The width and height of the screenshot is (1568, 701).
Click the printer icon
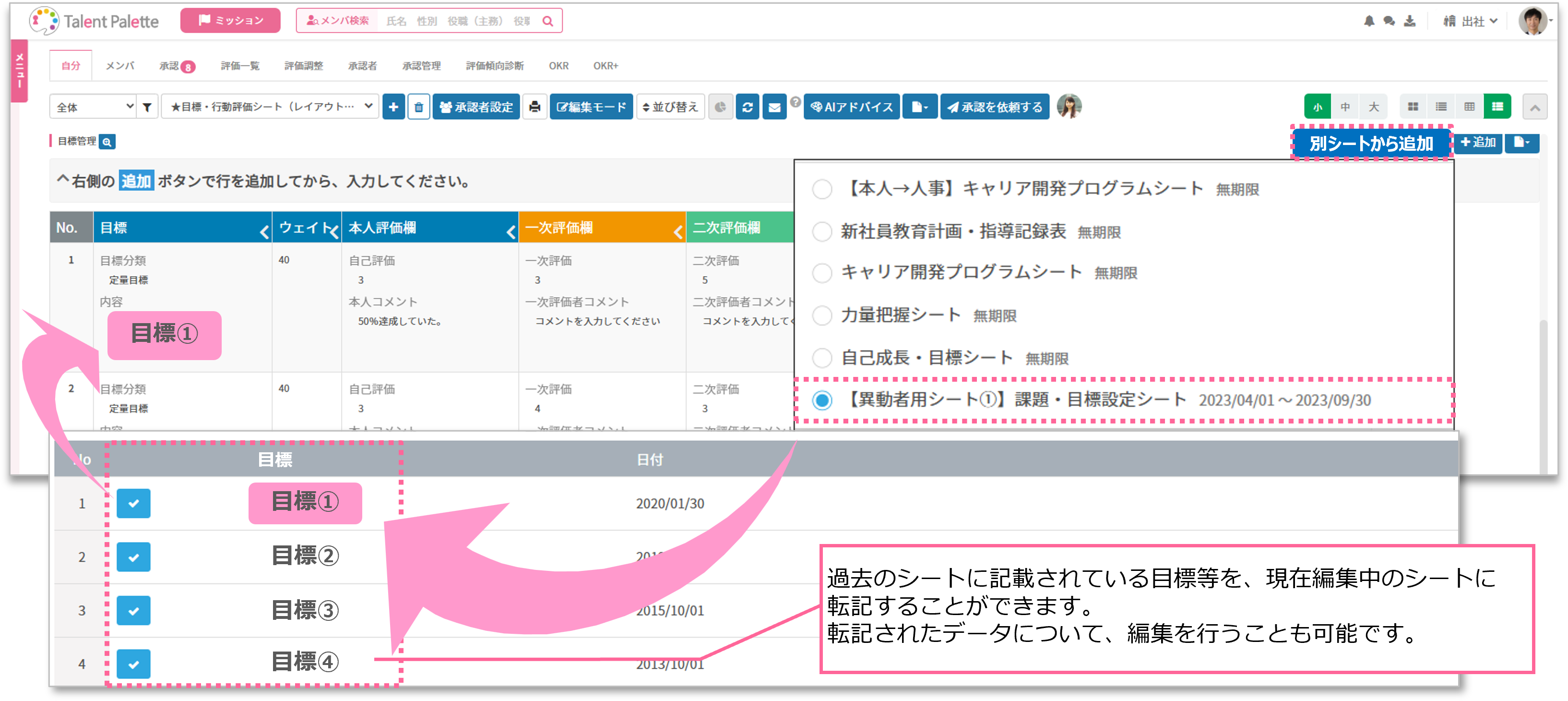[x=534, y=107]
